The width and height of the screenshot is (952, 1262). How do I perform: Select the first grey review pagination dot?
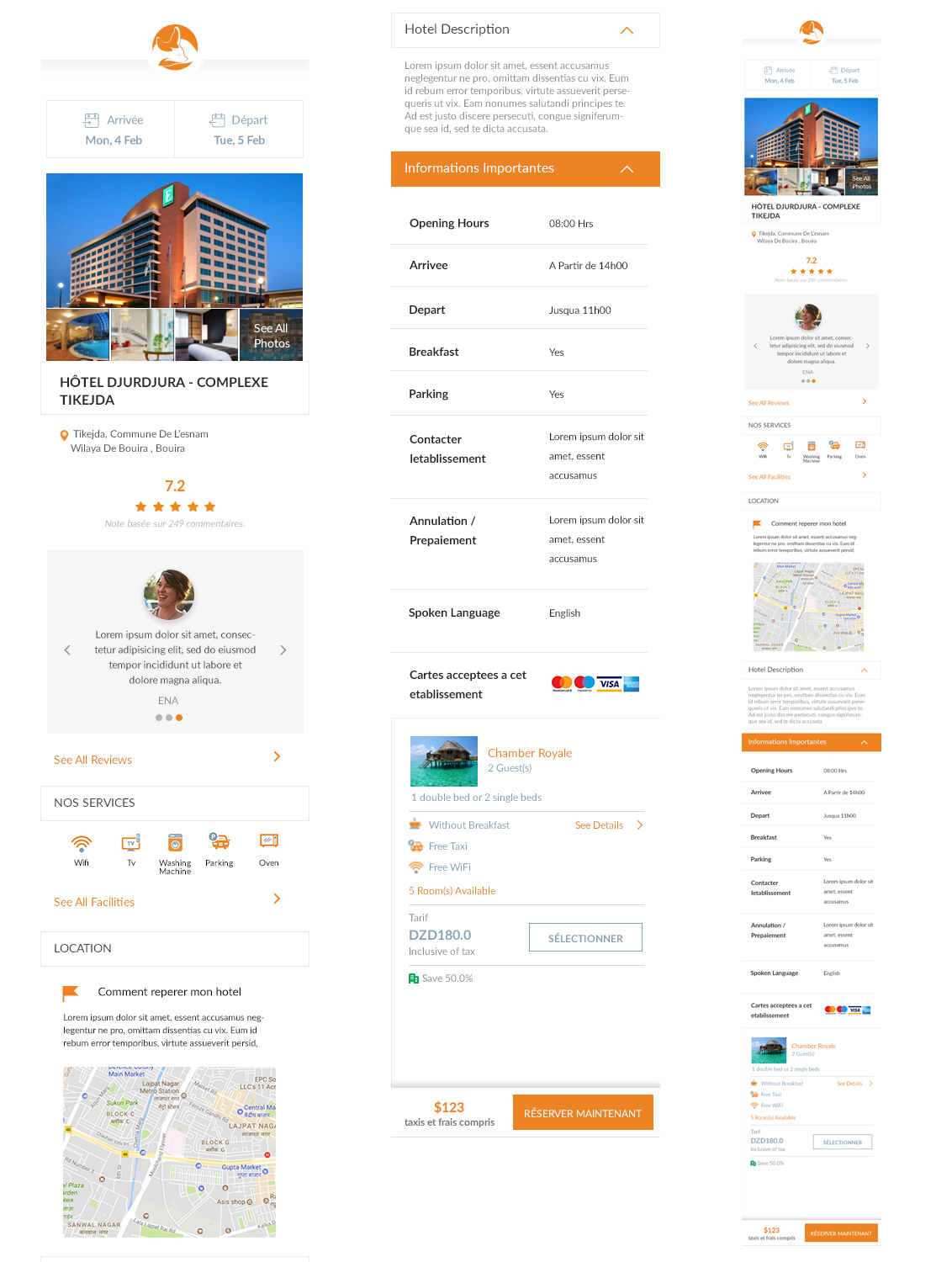coord(159,718)
